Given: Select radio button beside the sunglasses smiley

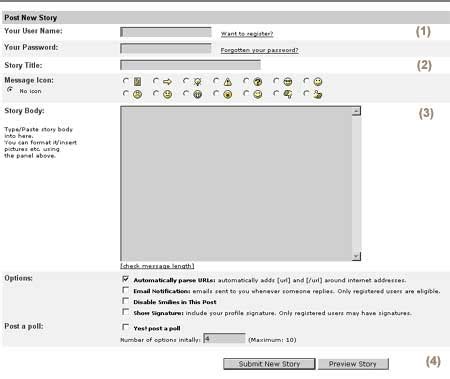Looking at the screenshot, I should click(x=276, y=81).
